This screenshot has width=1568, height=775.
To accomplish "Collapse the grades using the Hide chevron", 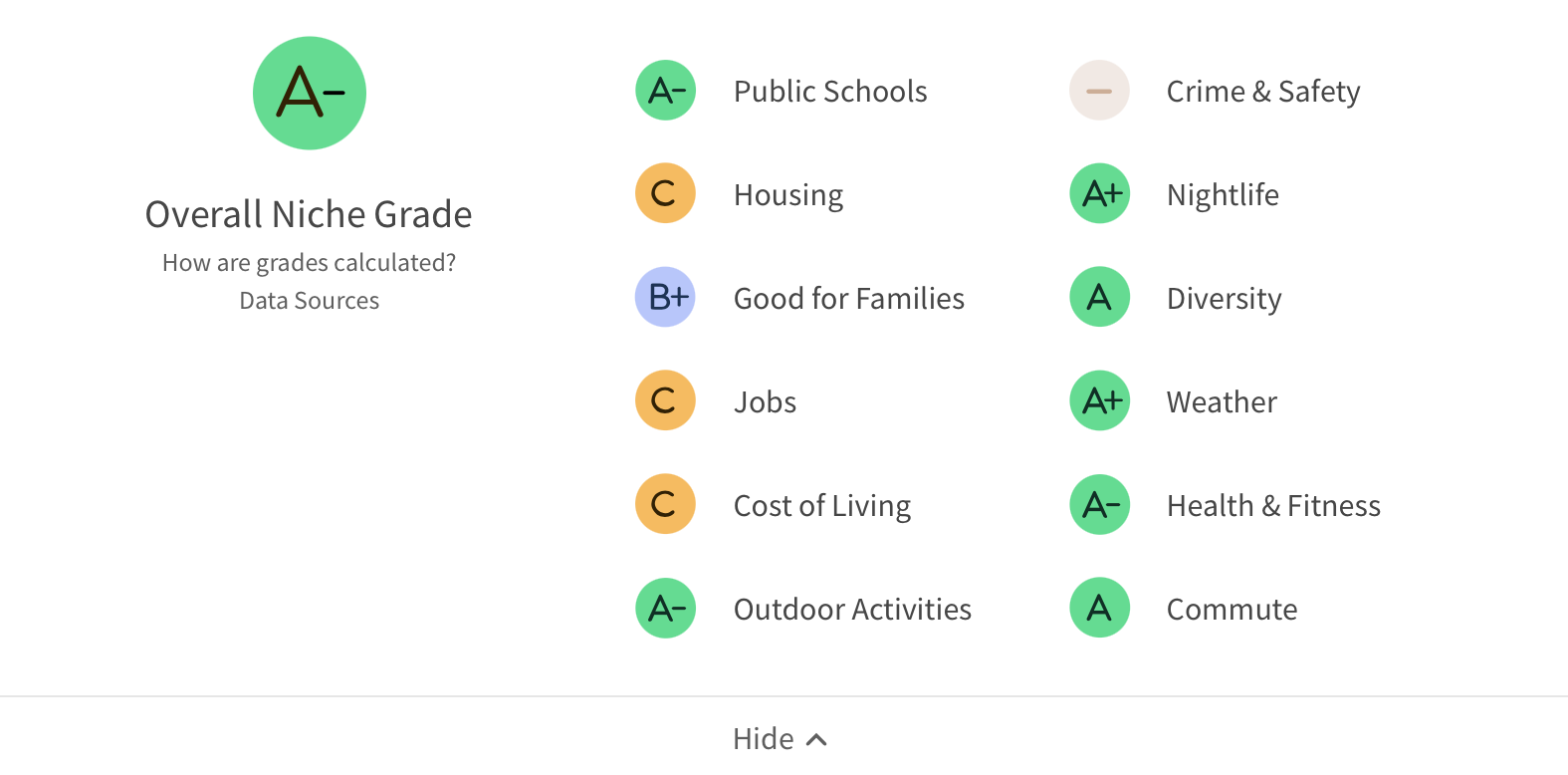I will pos(816,739).
